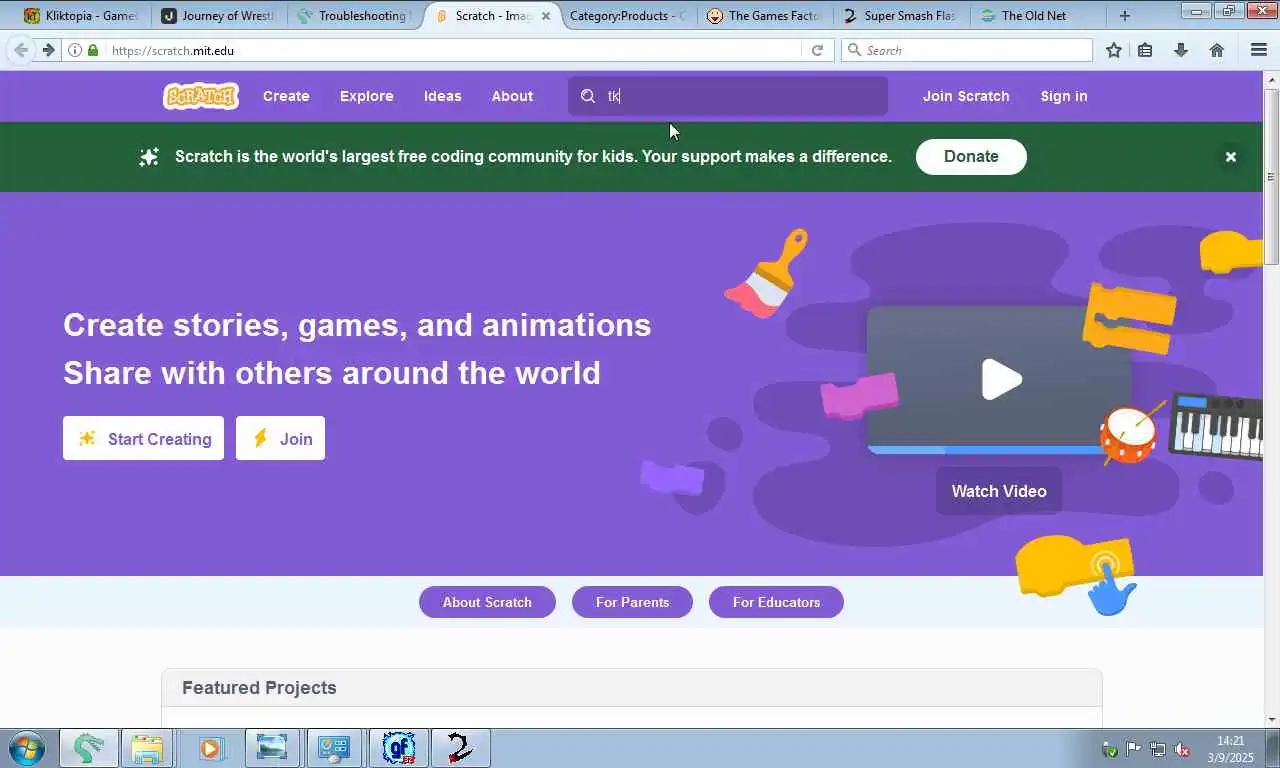Focus the Scratch search field containing 'tk'

[x=727, y=96]
